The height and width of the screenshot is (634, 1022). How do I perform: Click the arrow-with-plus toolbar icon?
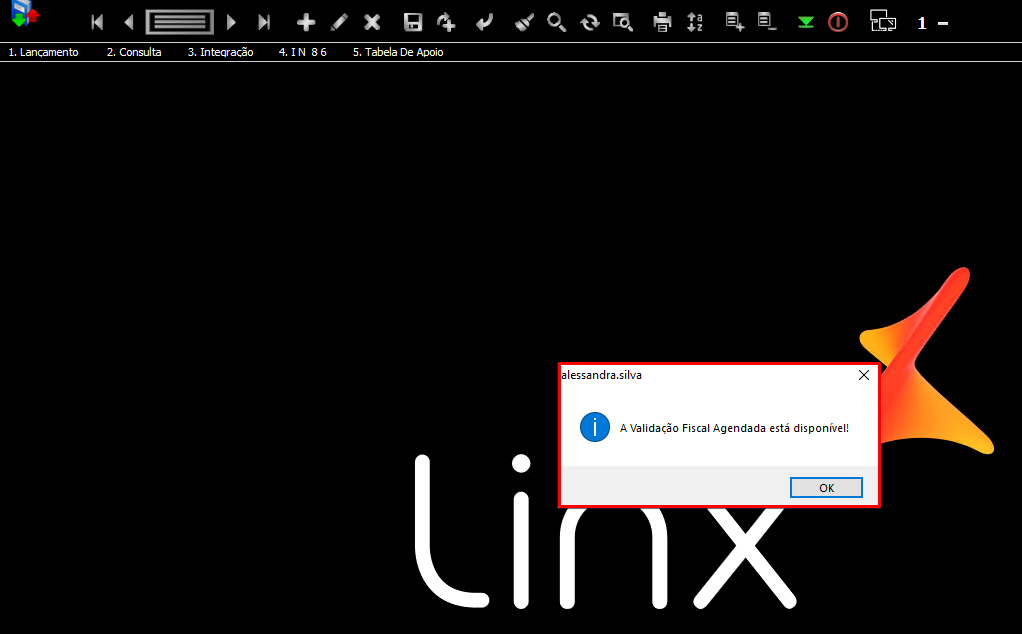[x=446, y=22]
